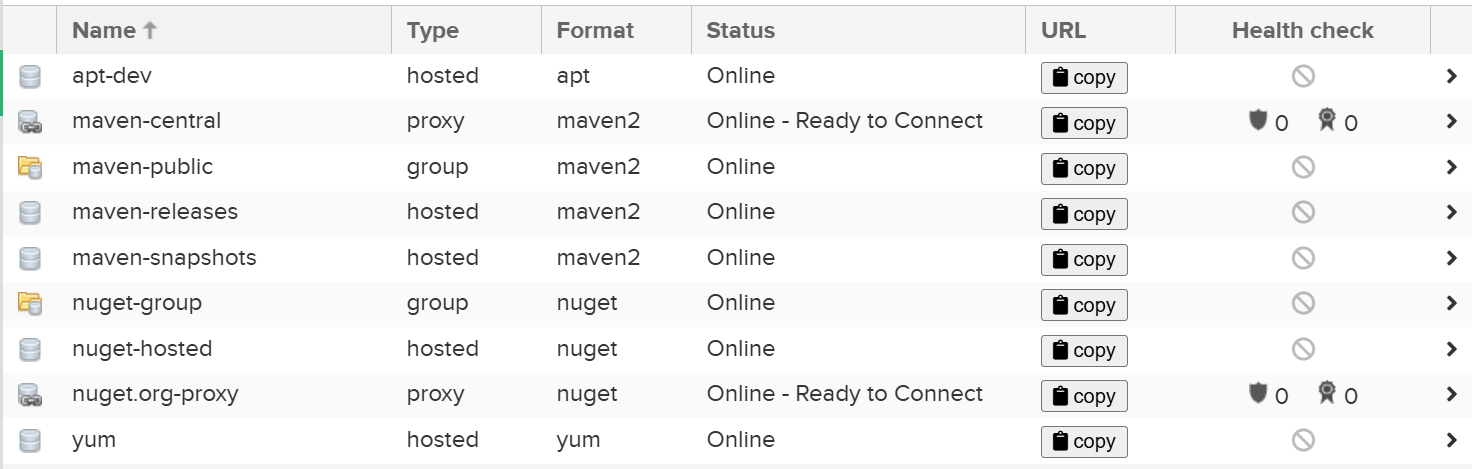Expand the yum repository row arrow
The height and width of the screenshot is (469, 1472).
coord(1451,440)
